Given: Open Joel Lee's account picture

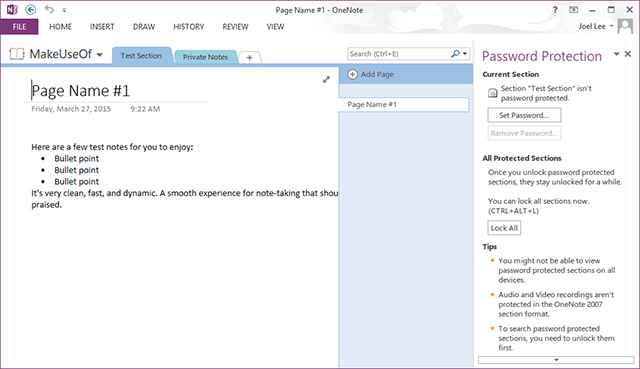Looking at the screenshot, I should click(x=625, y=27).
